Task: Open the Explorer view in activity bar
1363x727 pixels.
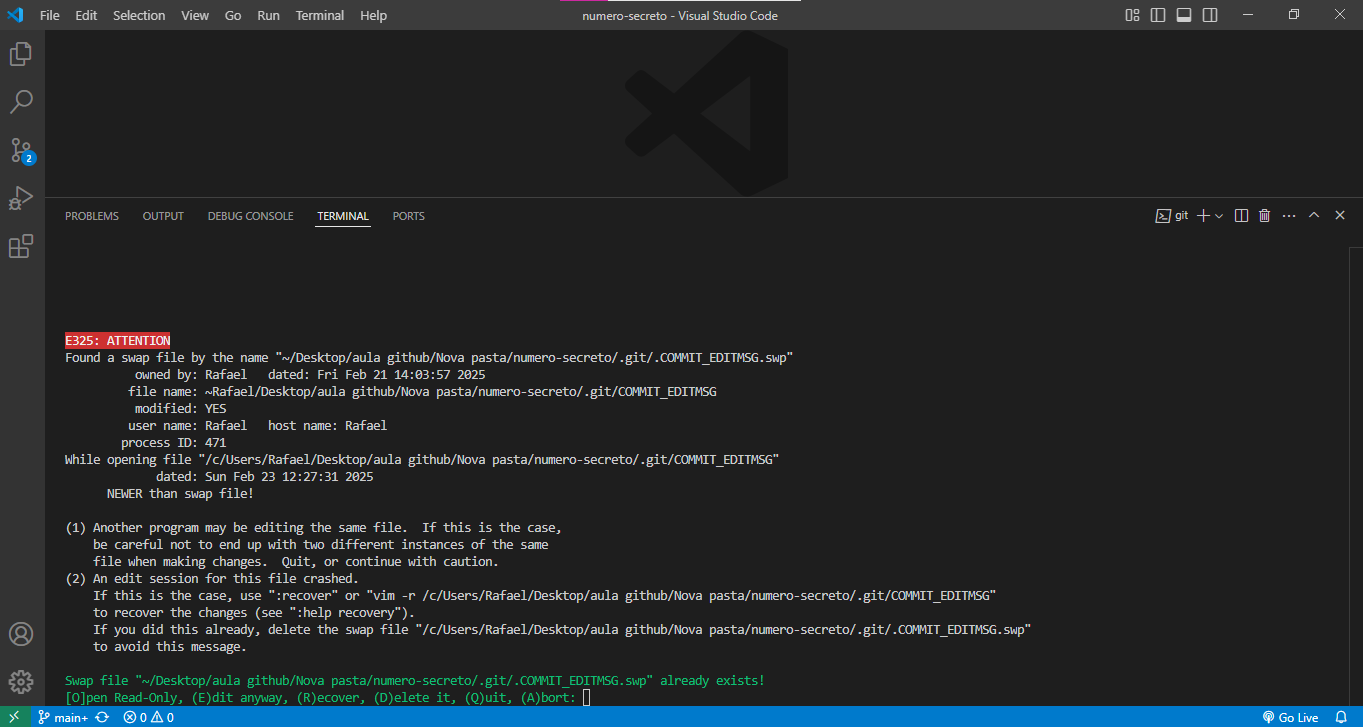Action: click(x=21, y=54)
